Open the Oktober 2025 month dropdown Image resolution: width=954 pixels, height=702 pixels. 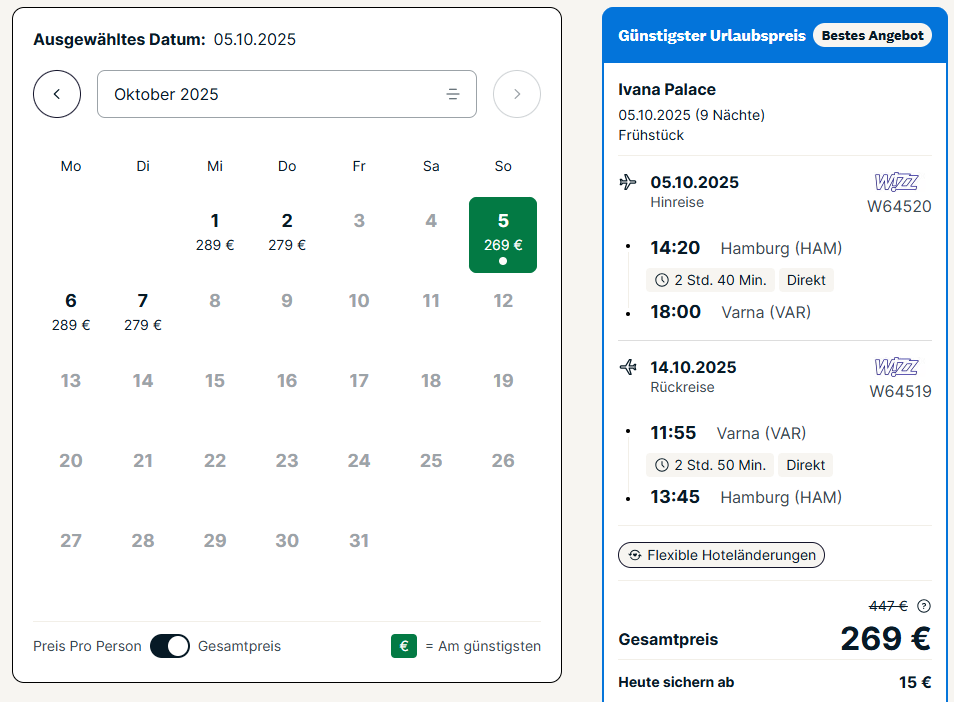click(286, 94)
